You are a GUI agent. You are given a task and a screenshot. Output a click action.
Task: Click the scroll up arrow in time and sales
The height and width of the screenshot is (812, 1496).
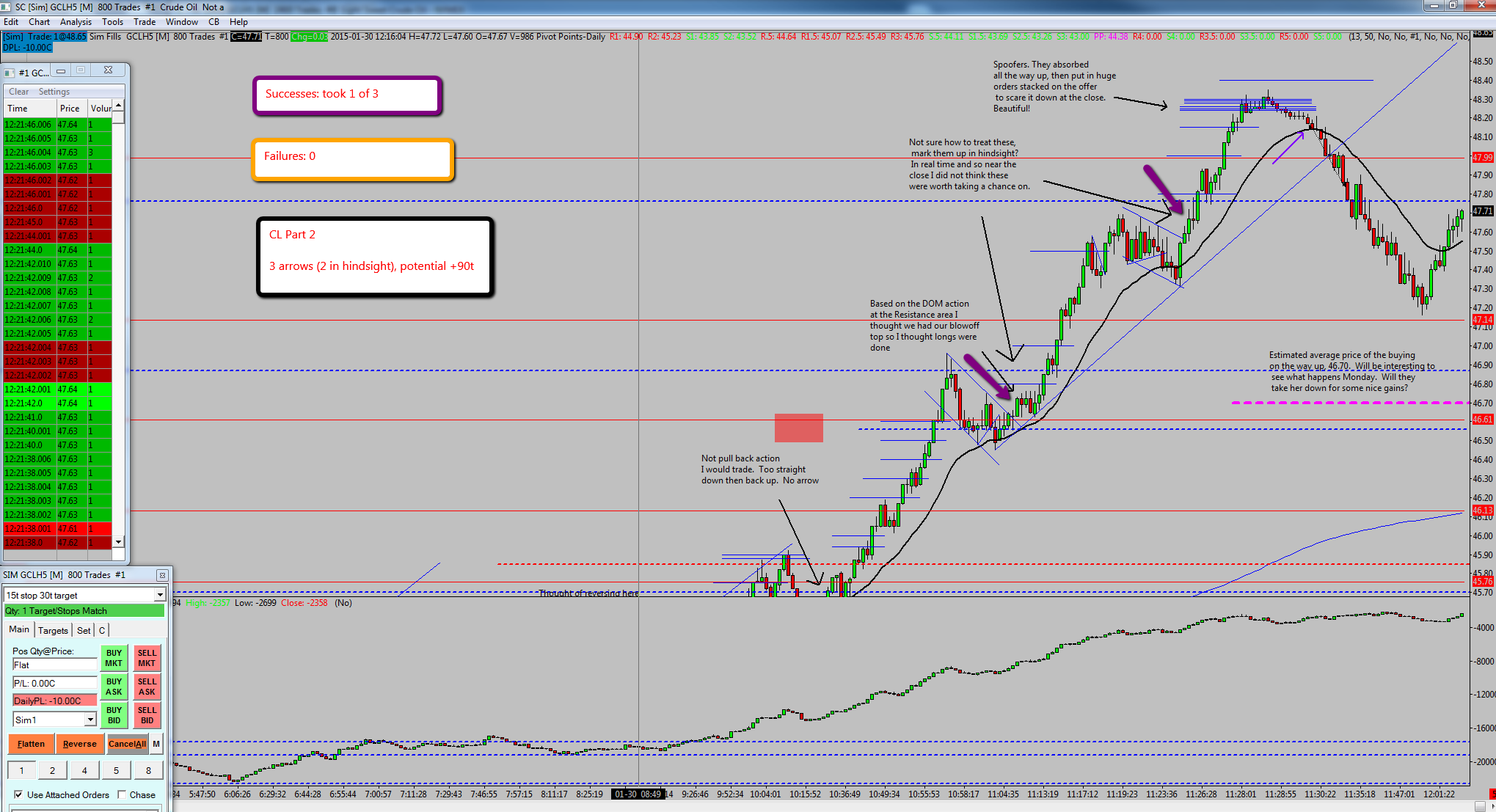(x=118, y=106)
